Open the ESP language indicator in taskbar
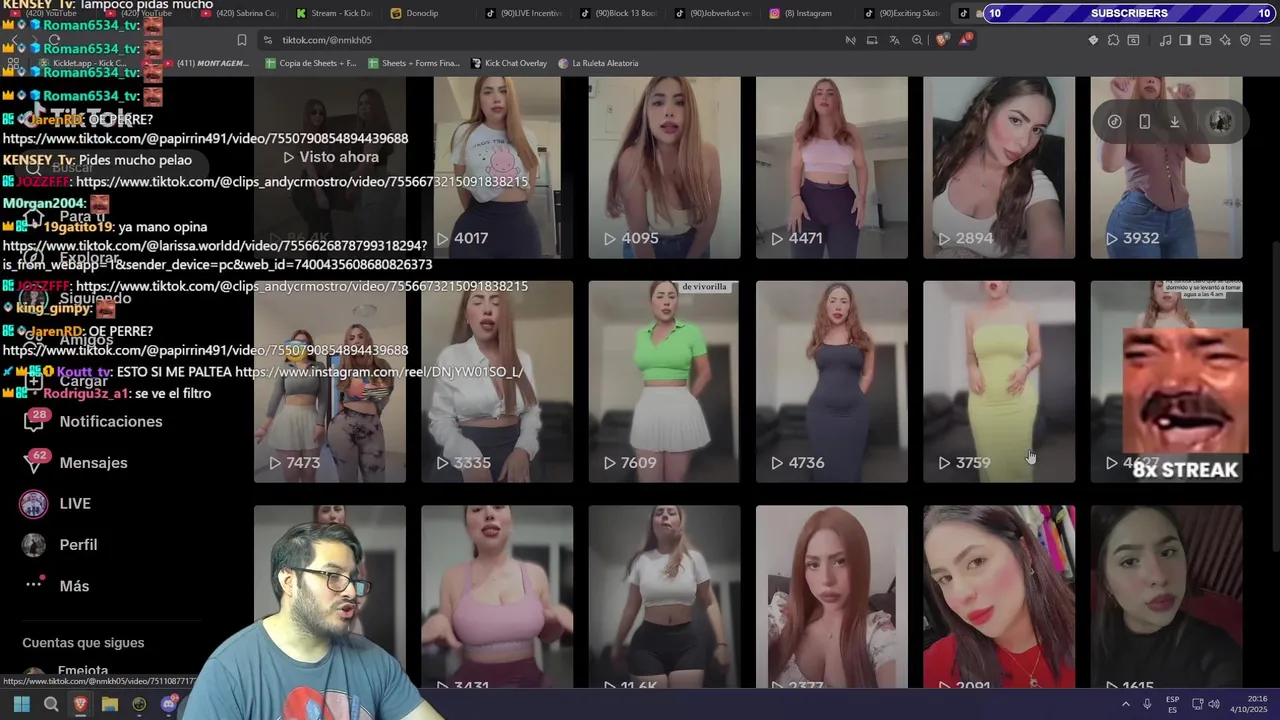 pos(1173,704)
